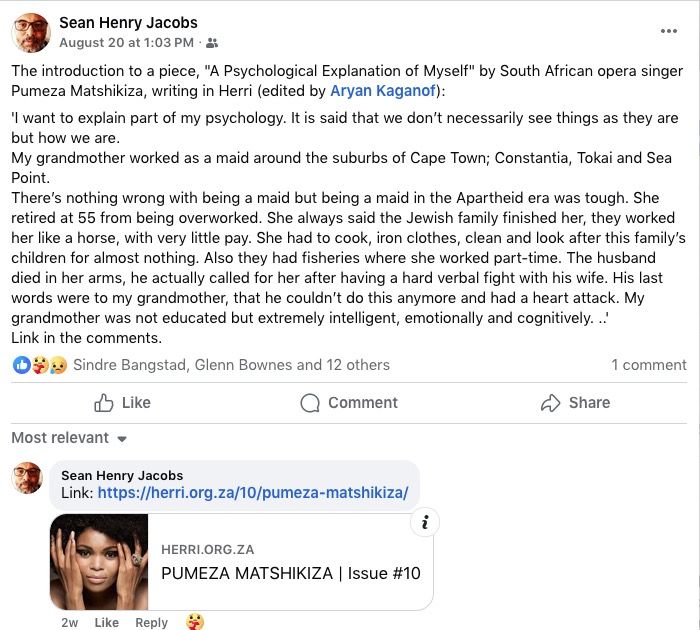
Task: Click the August 20 post timestamp
Action: (x=126, y=43)
